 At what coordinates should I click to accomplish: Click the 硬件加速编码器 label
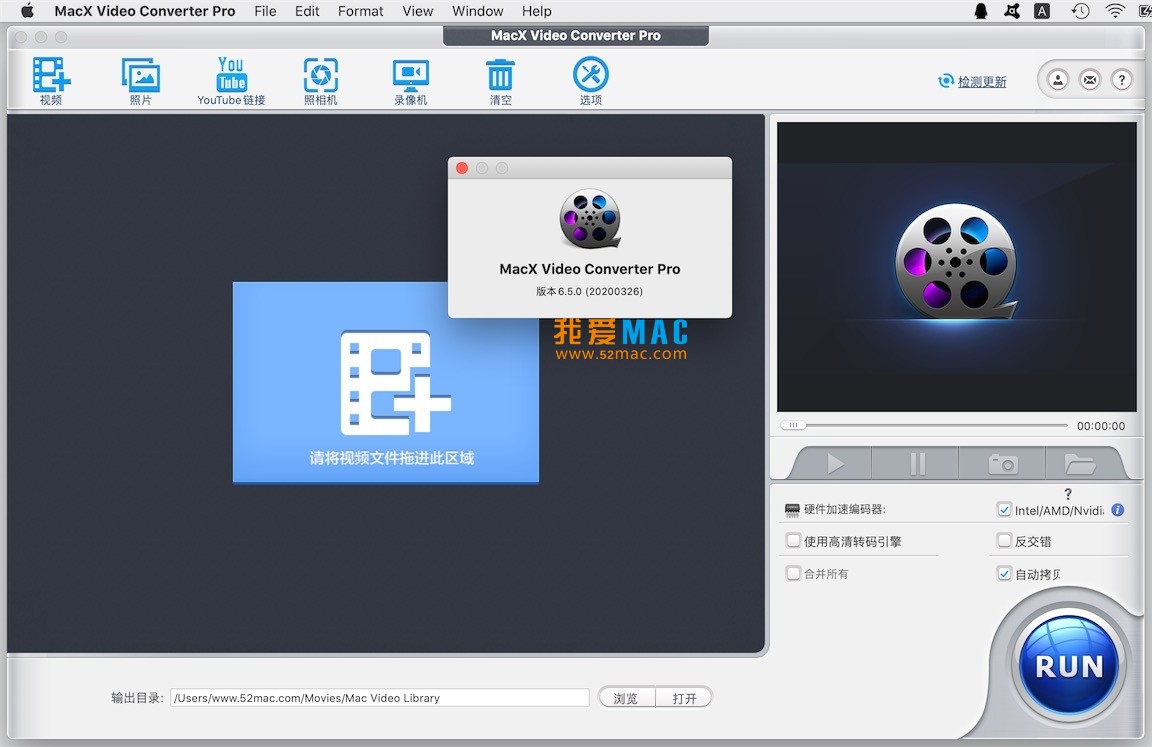pyautogui.click(x=845, y=509)
